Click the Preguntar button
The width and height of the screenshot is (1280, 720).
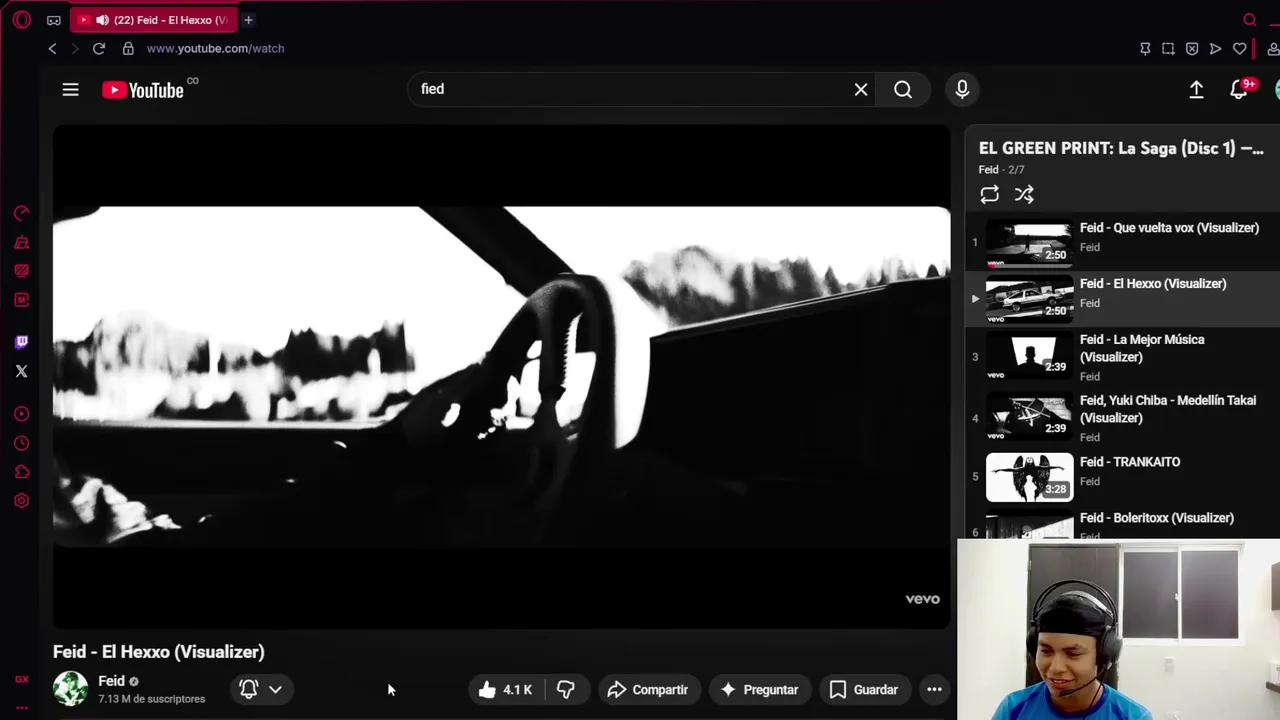[x=759, y=690]
